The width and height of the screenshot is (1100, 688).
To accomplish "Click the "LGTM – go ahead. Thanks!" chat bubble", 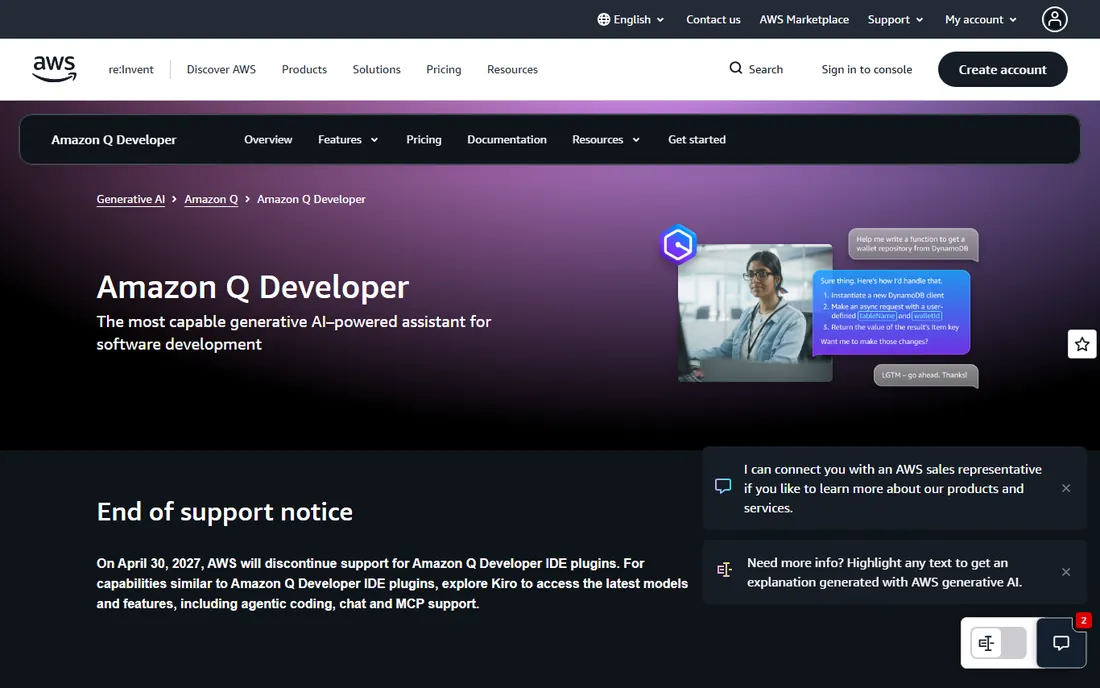I will click(925, 375).
